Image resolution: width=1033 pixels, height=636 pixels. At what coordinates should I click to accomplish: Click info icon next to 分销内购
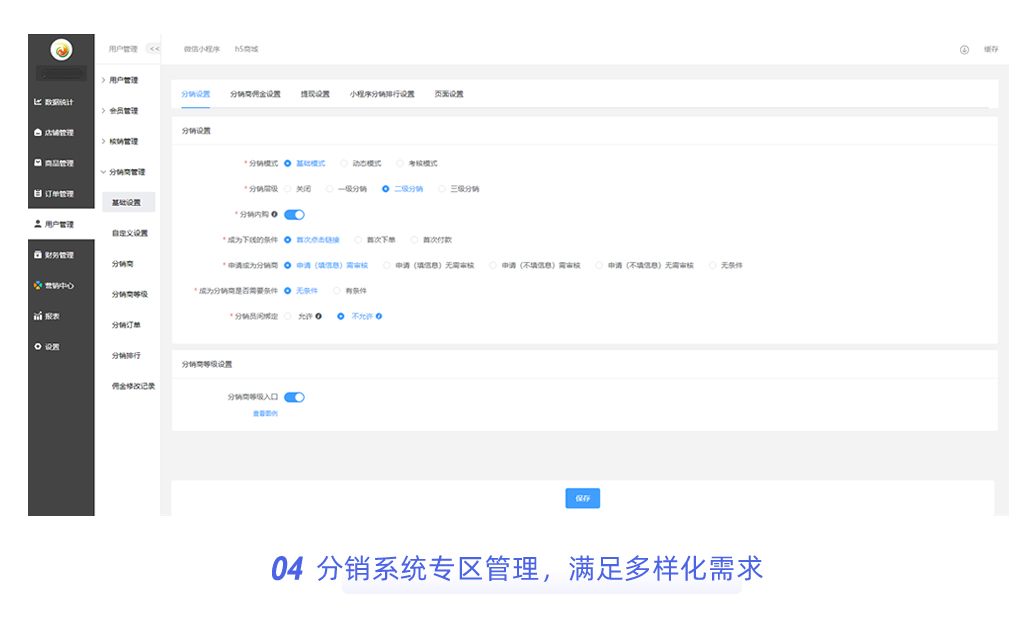pos(275,214)
